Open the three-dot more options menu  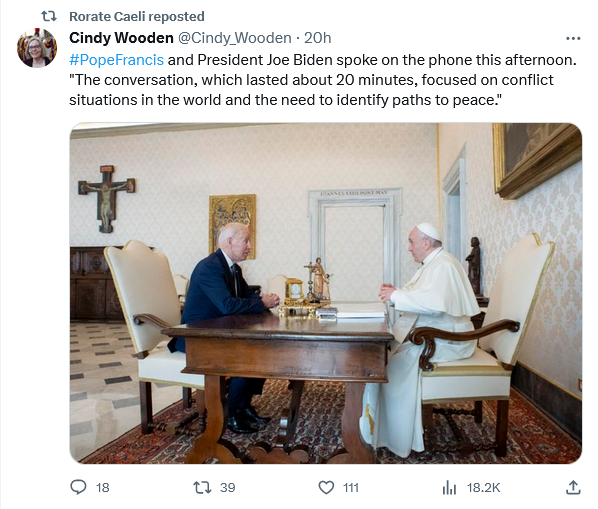pyautogui.click(x=573, y=39)
